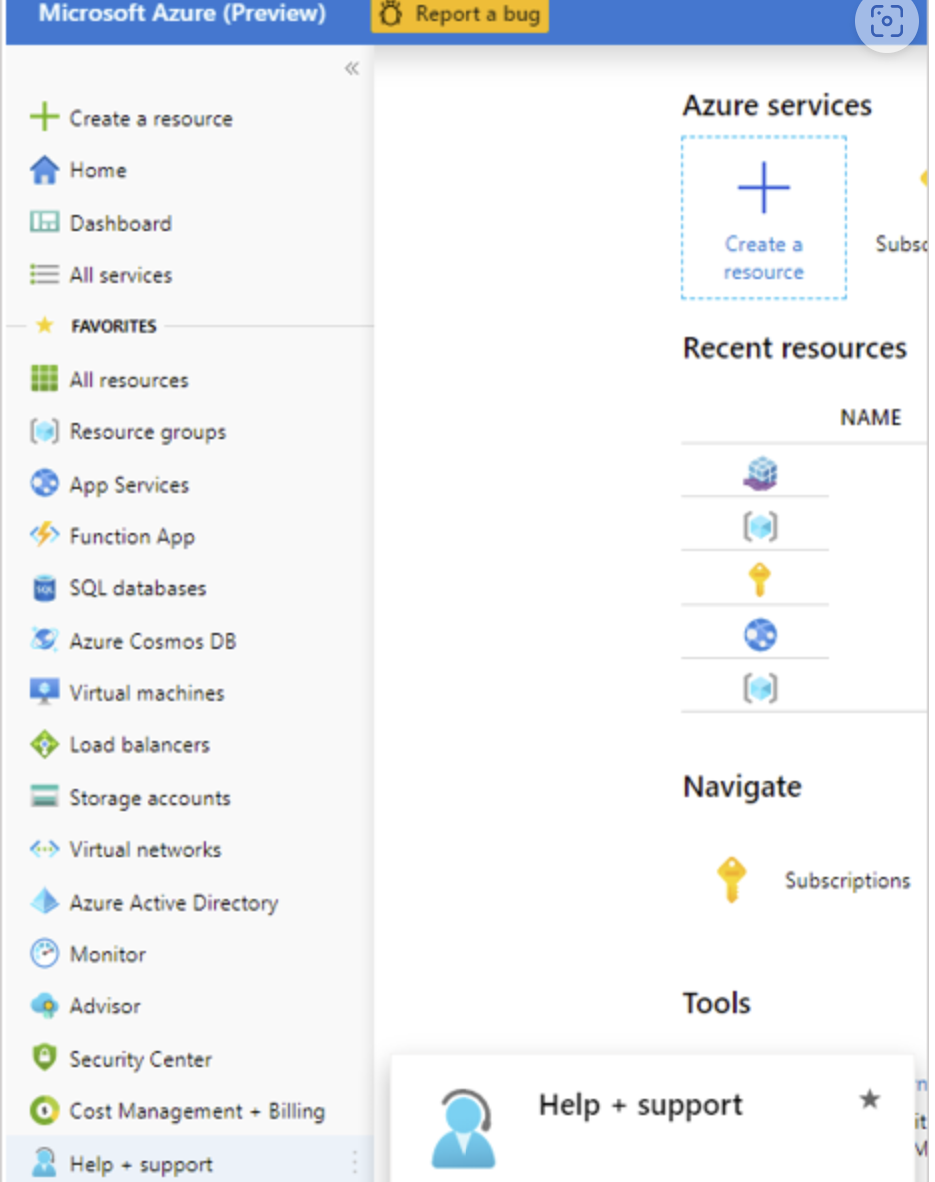The width and height of the screenshot is (935, 1182).
Task: Click the Azure Cosmos DB planet icon
Action: (44, 640)
